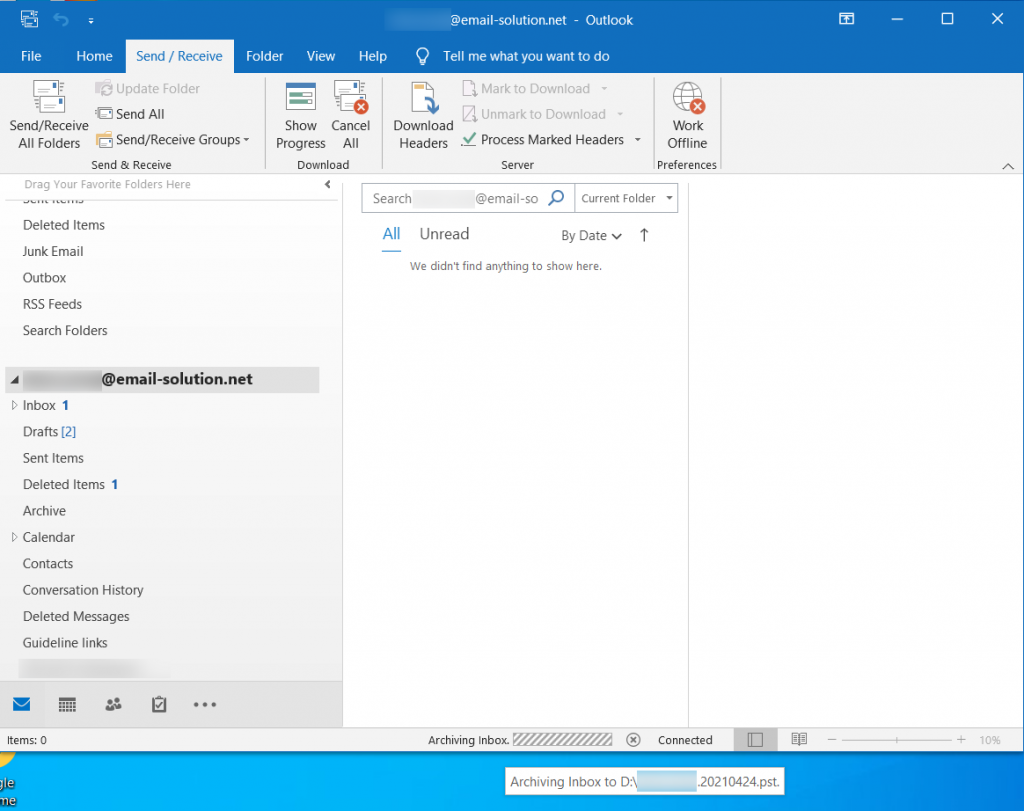The height and width of the screenshot is (811, 1024).
Task: Collapse the email-solution.net account tree
Action: 14,379
